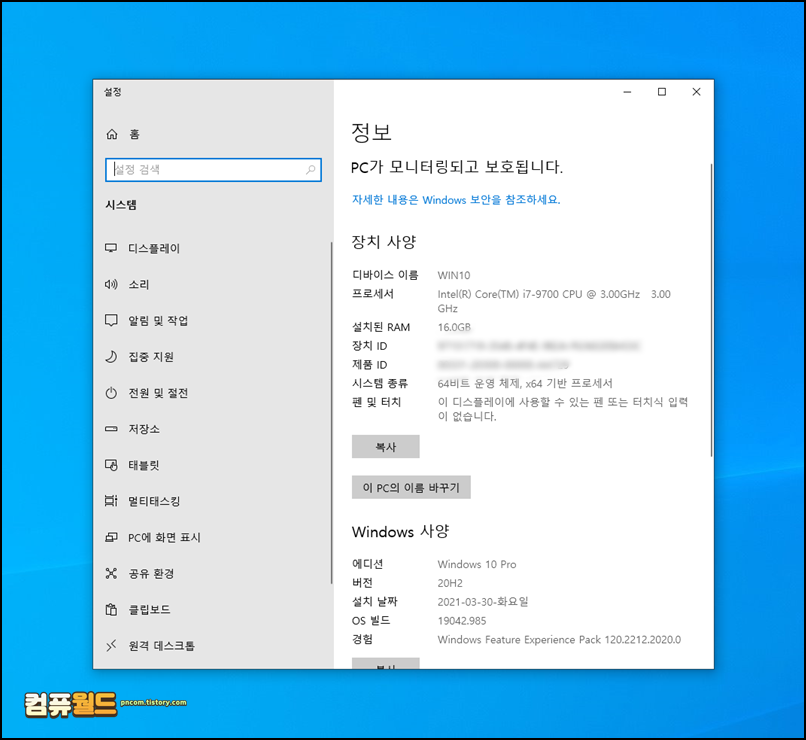Go to 홈 label in sidebar
Viewport: 806px width, 740px height.
(x=134, y=134)
